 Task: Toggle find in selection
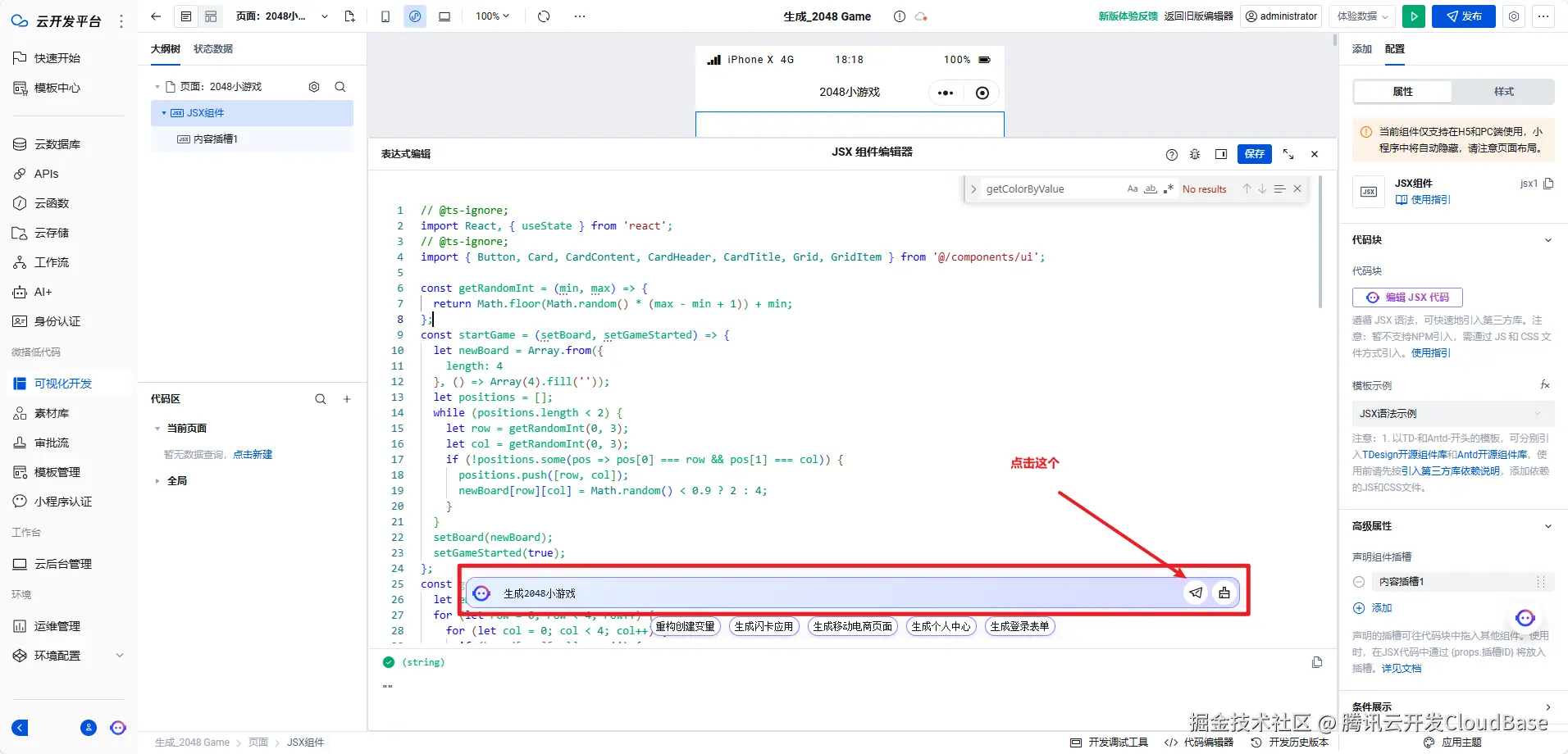coord(1279,188)
